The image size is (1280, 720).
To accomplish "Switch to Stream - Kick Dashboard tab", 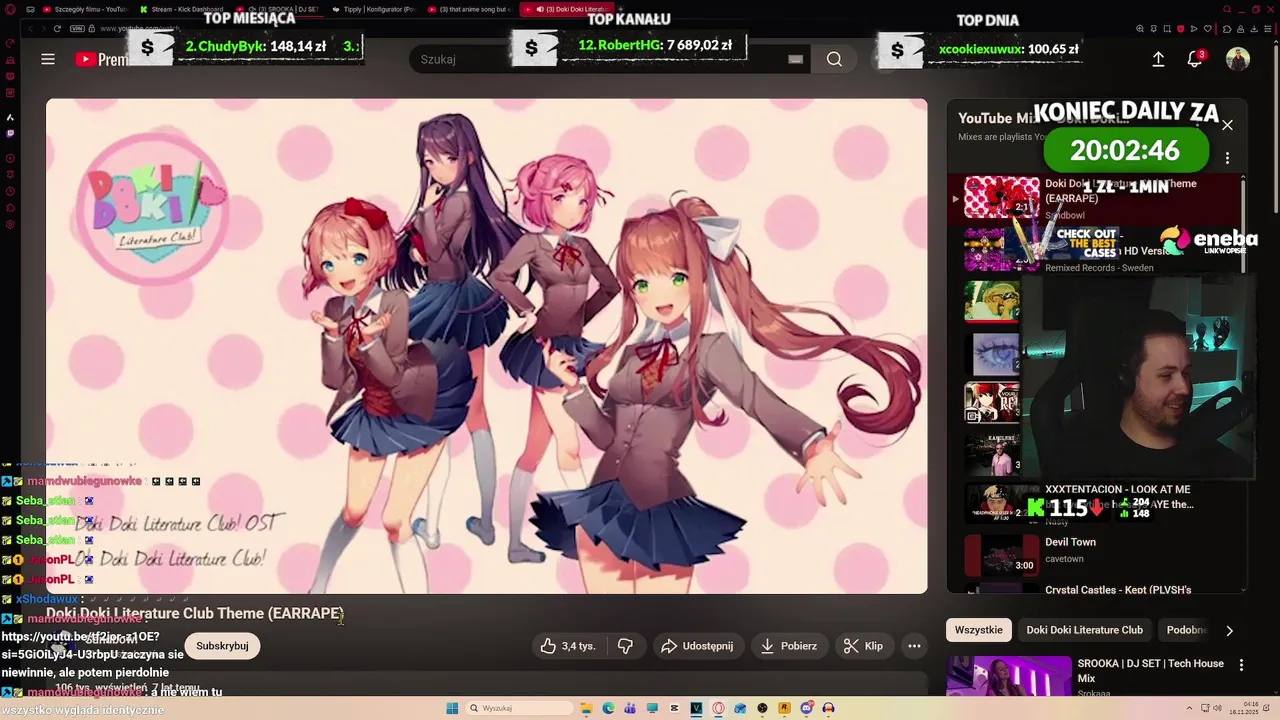I will point(182,9).
